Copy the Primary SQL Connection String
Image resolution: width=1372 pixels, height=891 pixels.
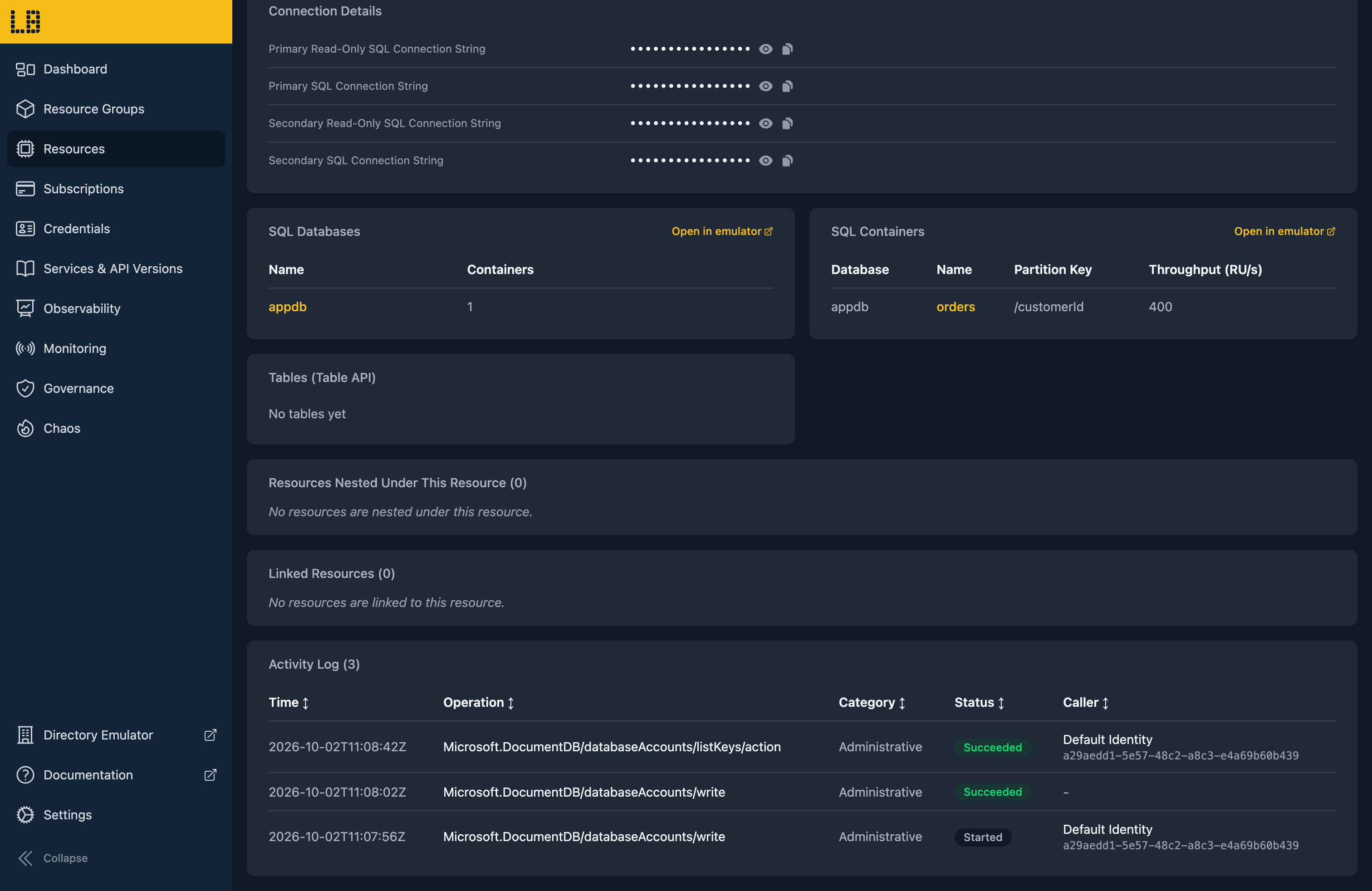pyautogui.click(x=788, y=87)
